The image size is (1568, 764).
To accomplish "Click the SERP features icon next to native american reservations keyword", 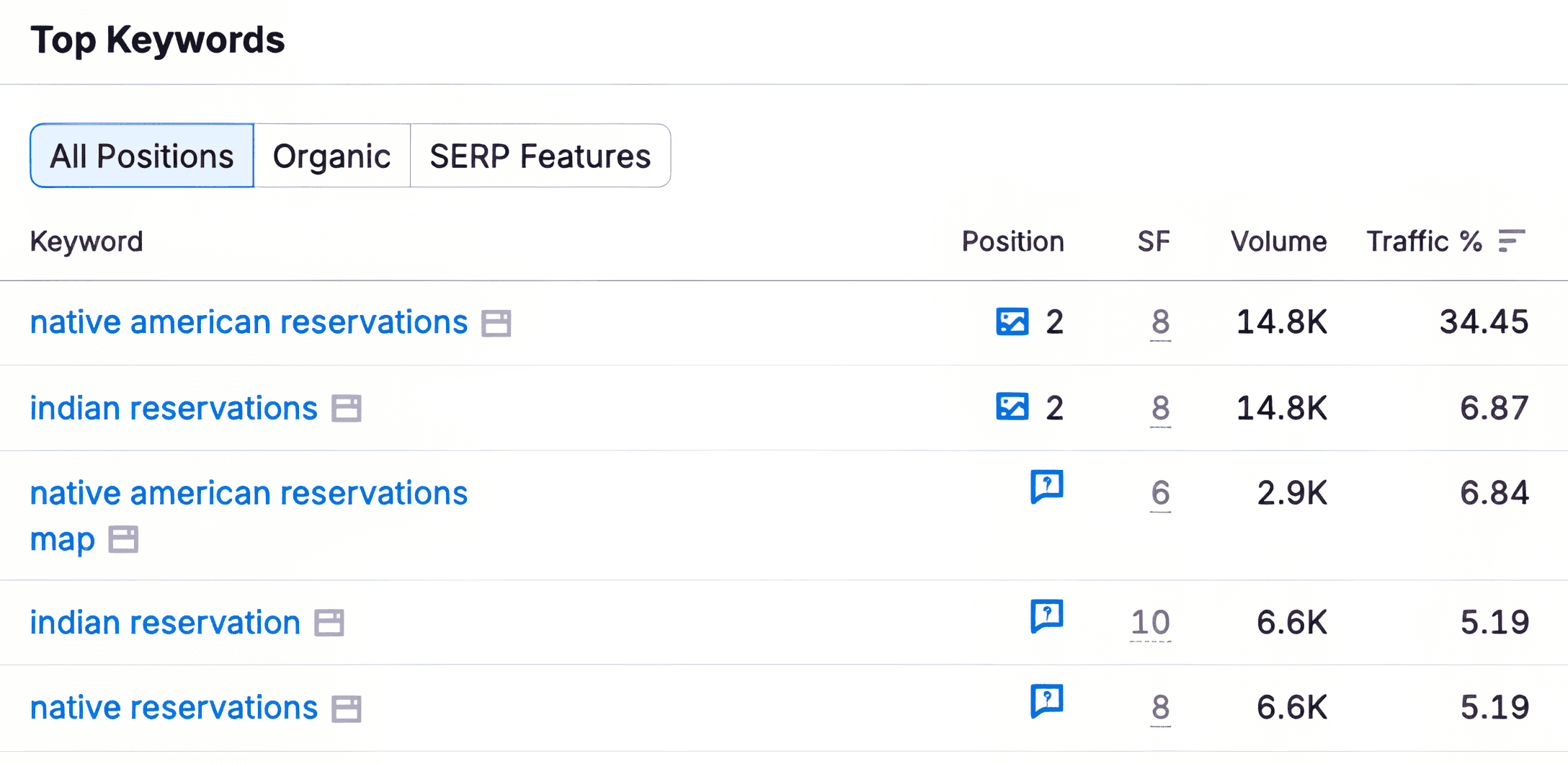I will click(497, 324).
